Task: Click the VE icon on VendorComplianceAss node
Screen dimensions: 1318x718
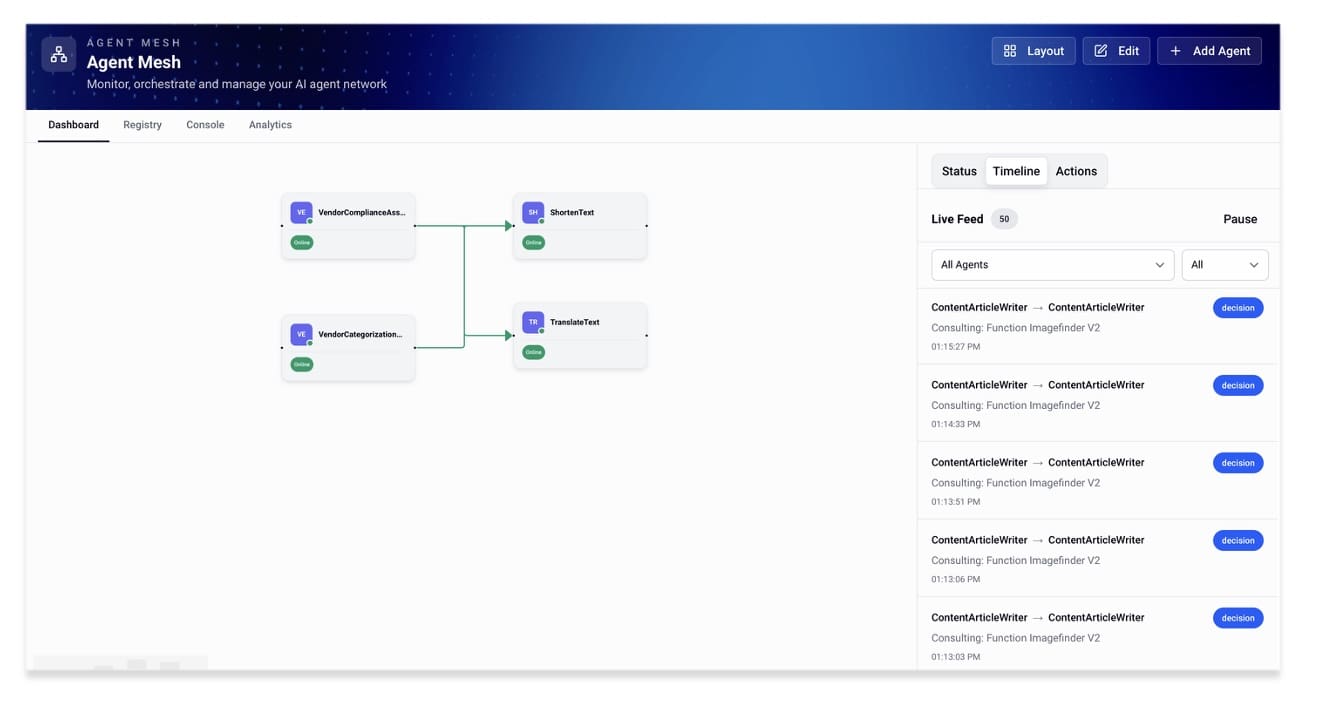Action: pos(301,212)
